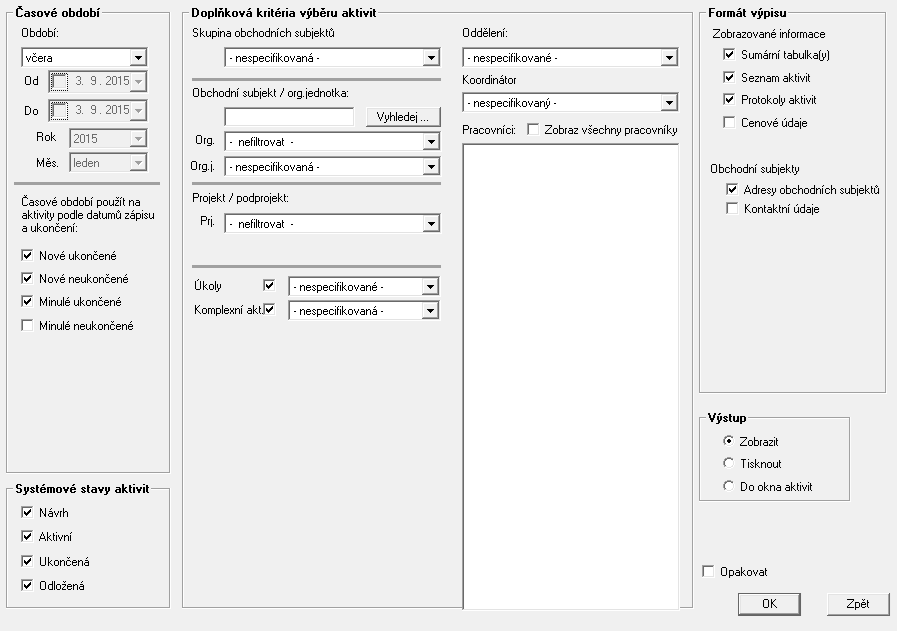Click inside the Pracovníci list box
The height and width of the screenshot is (631, 897).
coord(570,376)
